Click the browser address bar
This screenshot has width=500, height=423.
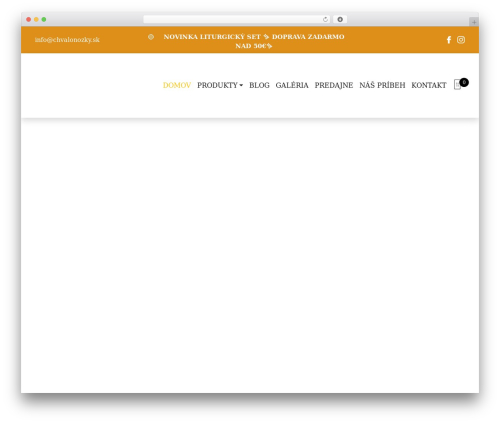(x=237, y=19)
